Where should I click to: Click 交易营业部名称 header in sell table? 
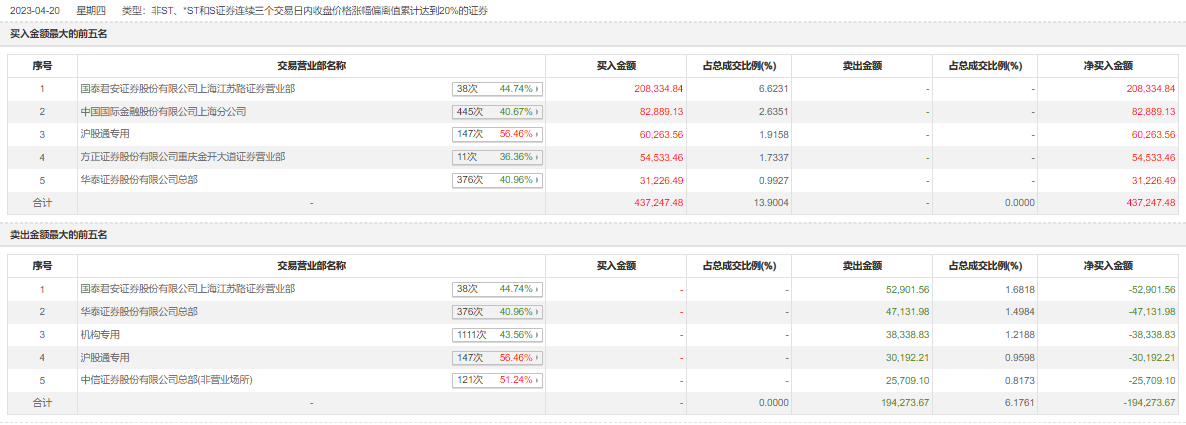[x=311, y=266]
